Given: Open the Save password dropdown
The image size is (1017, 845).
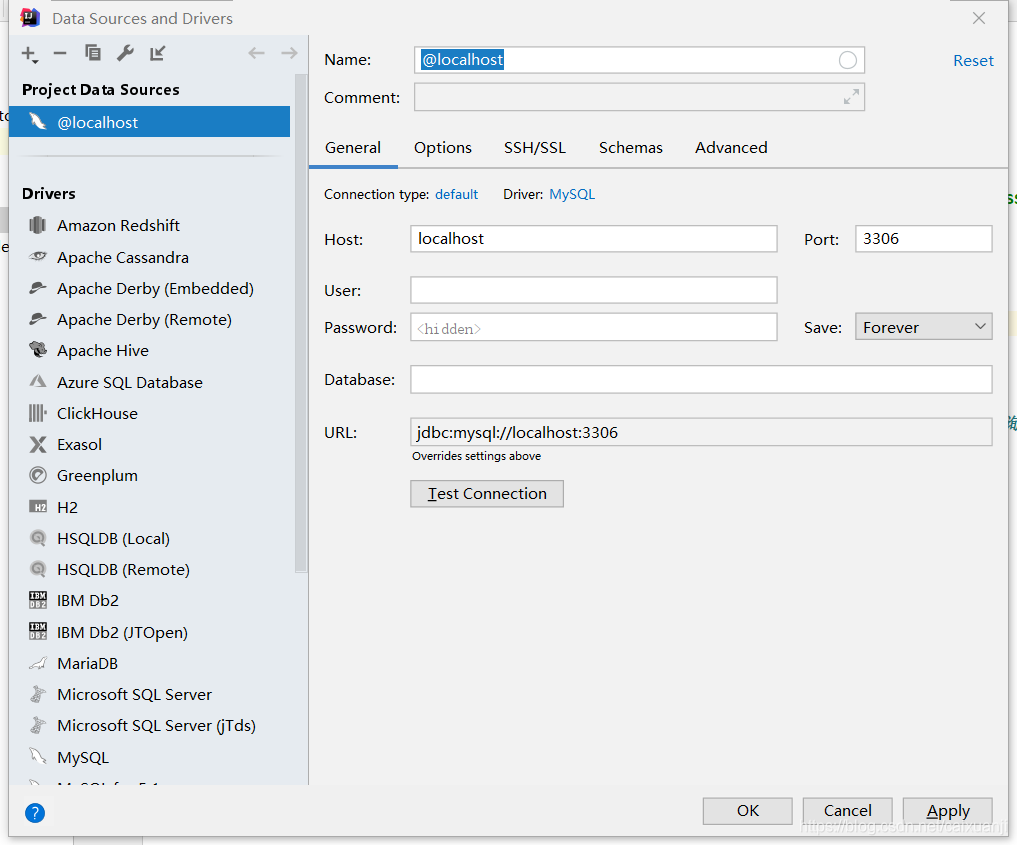Looking at the screenshot, I should tap(924, 327).
